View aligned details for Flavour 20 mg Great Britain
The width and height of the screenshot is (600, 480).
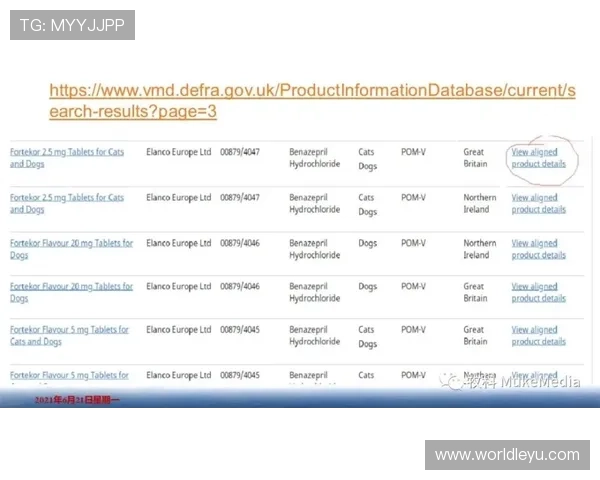pyautogui.click(x=538, y=292)
